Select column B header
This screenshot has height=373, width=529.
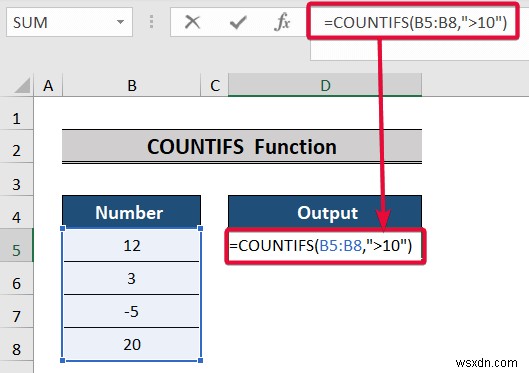point(132,85)
